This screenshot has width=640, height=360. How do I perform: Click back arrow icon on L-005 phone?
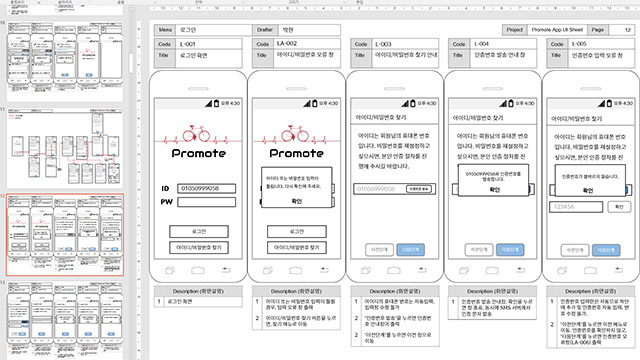619,270
